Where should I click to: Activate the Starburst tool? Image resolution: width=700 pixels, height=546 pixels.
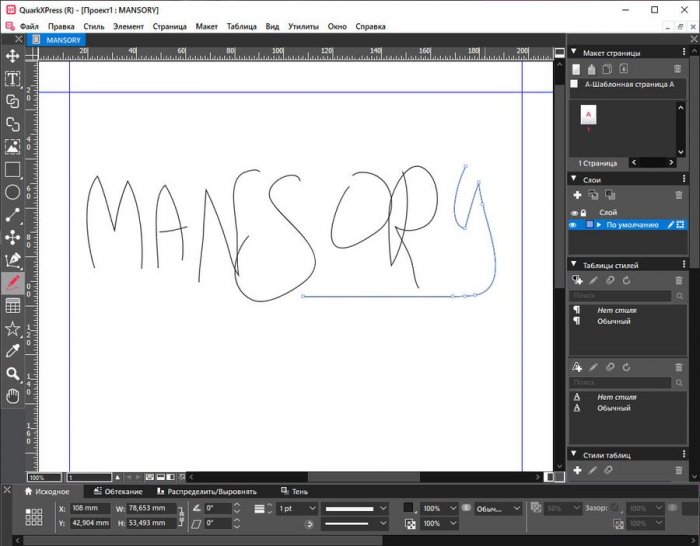13,328
